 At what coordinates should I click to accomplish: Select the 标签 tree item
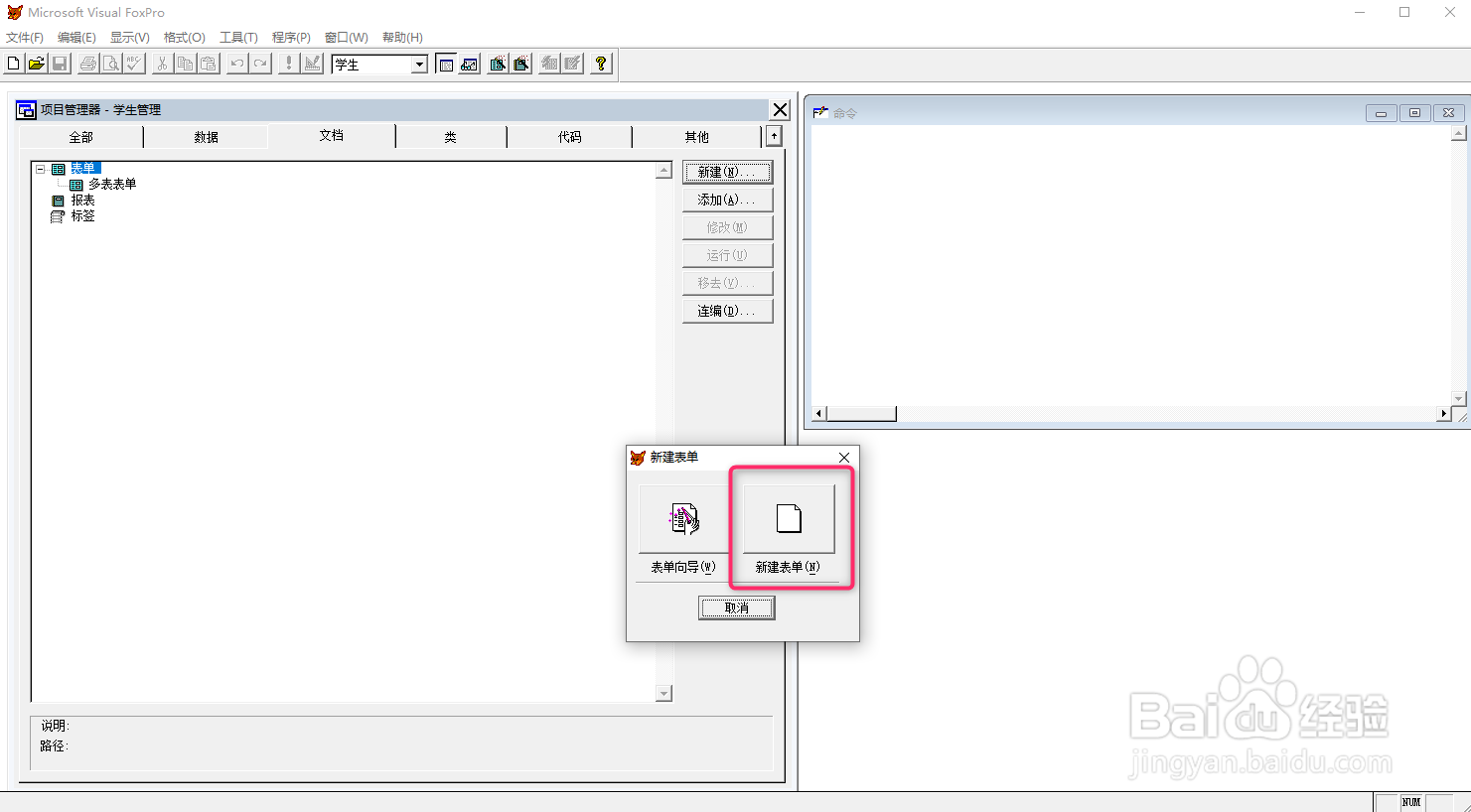pyautogui.click(x=82, y=215)
